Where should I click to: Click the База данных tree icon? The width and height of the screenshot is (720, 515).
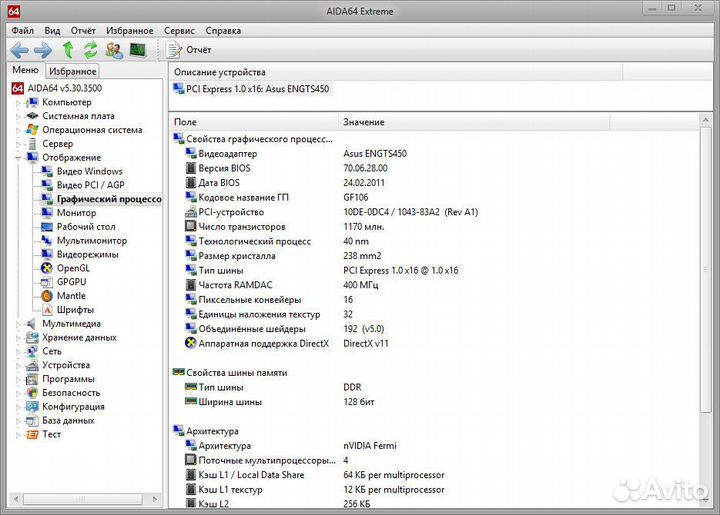(x=32, y=420)
